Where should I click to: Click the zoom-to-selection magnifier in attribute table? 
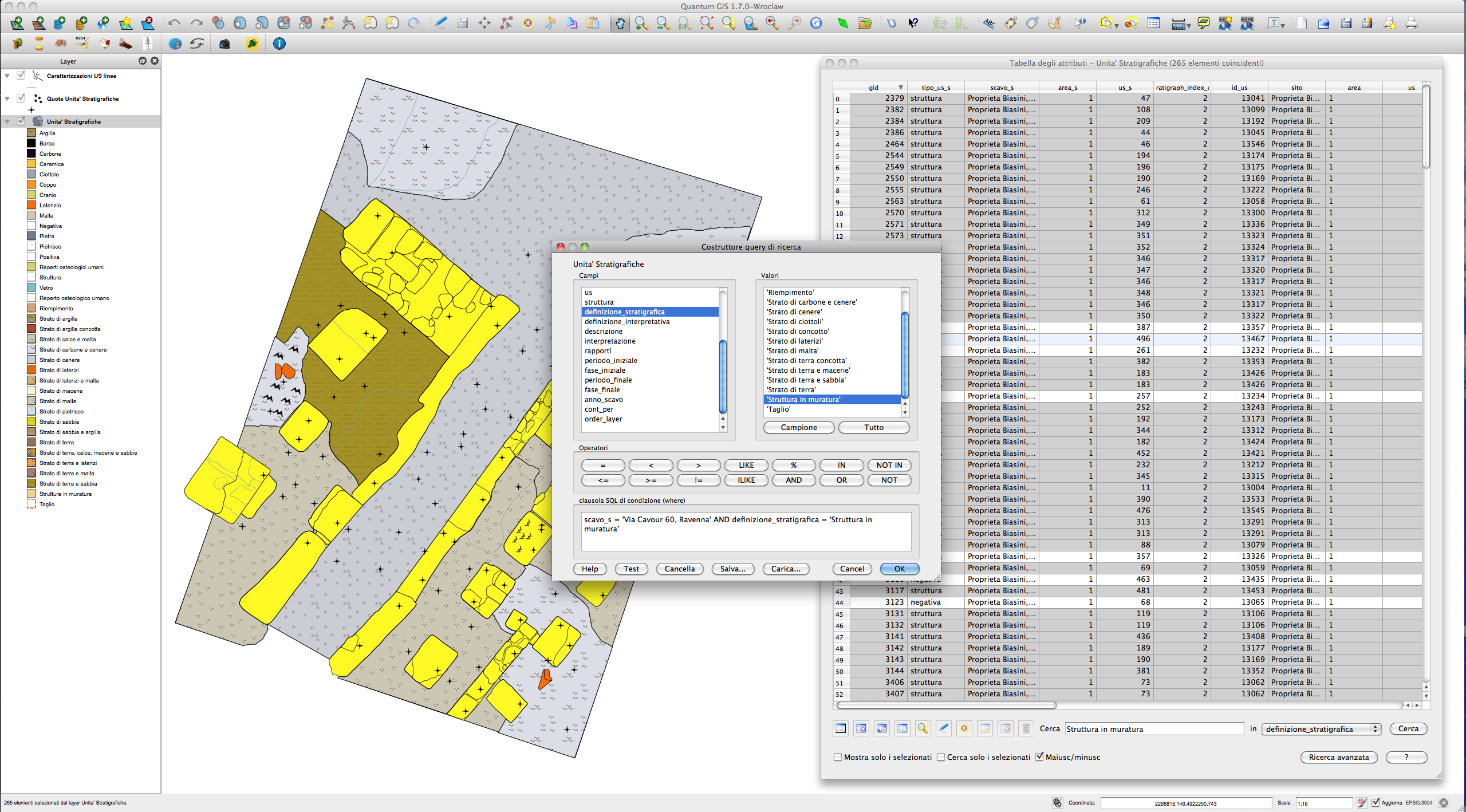click(x=923, y=728)
